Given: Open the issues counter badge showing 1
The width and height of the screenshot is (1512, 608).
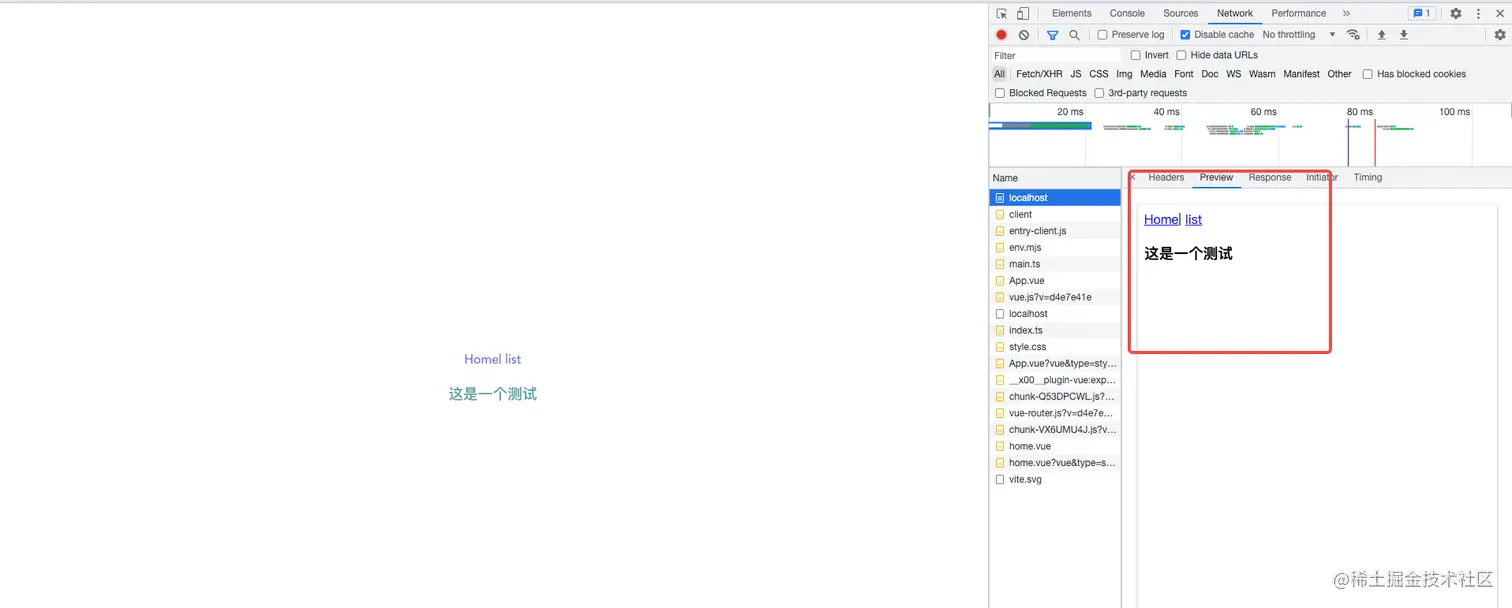Looking at the screenshot, I should point(1421,13).
